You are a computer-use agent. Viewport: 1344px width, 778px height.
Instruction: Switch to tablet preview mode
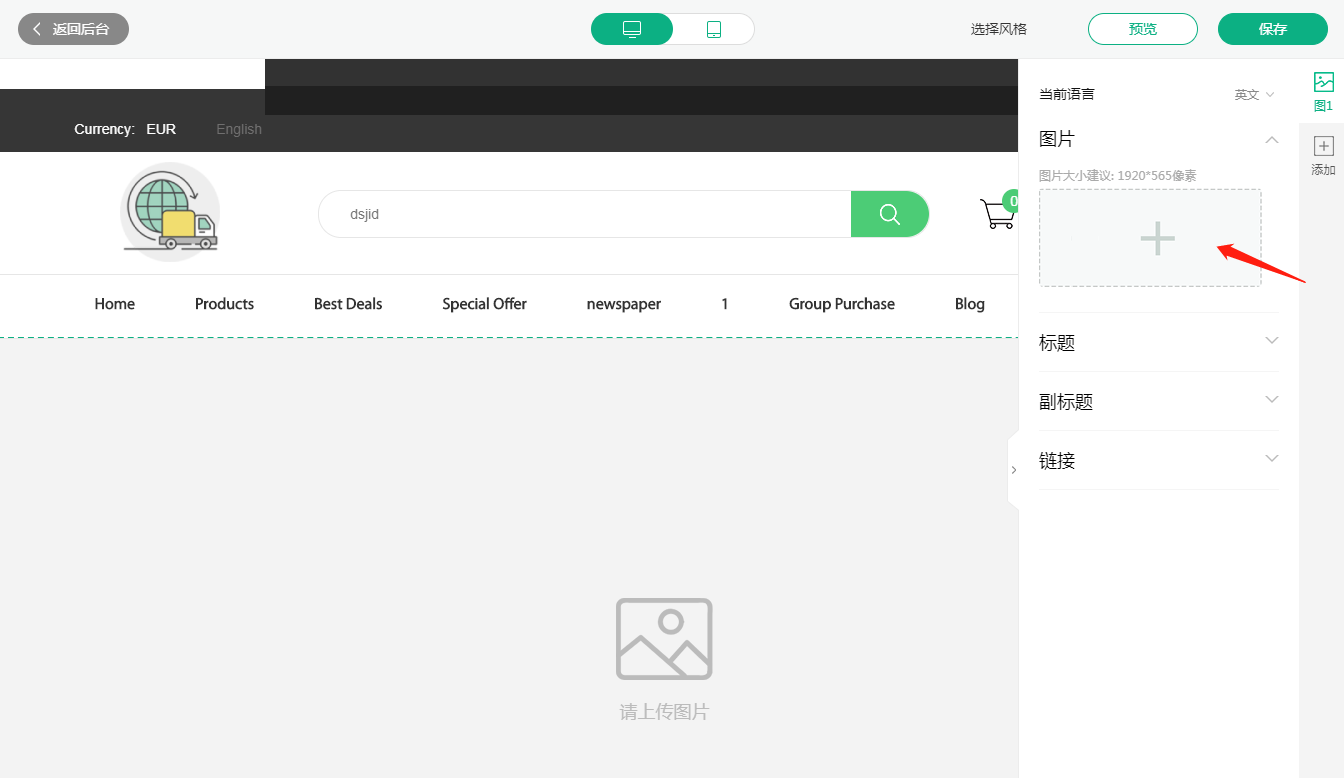coord(714,29)
